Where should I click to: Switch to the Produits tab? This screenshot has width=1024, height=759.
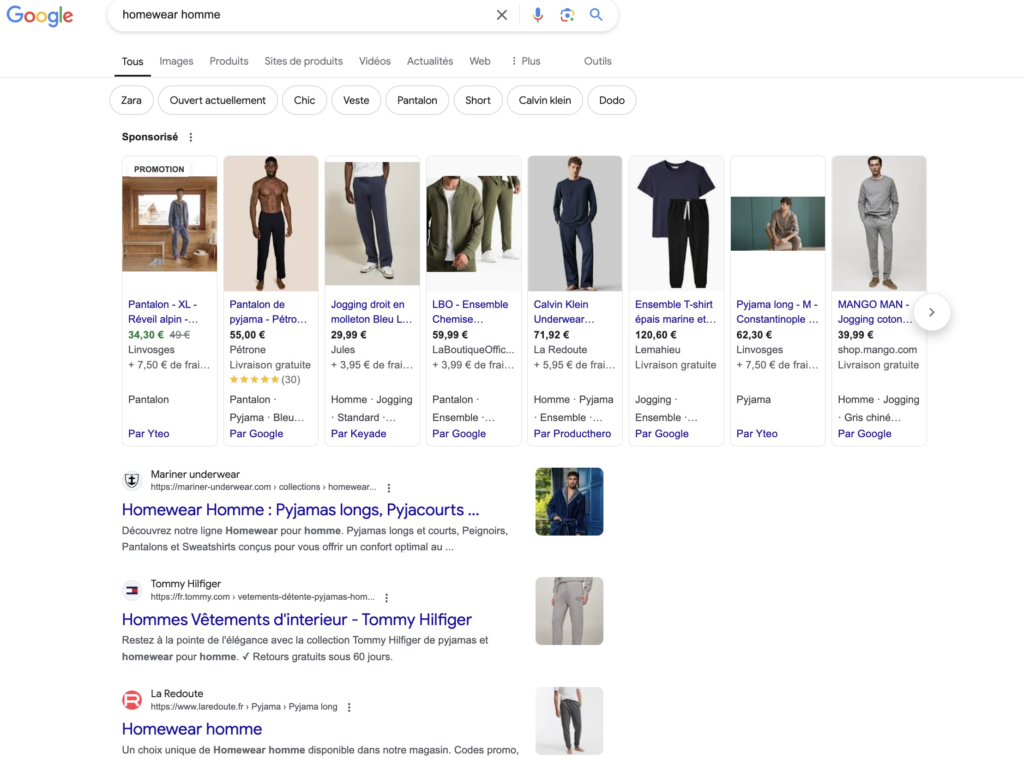coord(229,61)
